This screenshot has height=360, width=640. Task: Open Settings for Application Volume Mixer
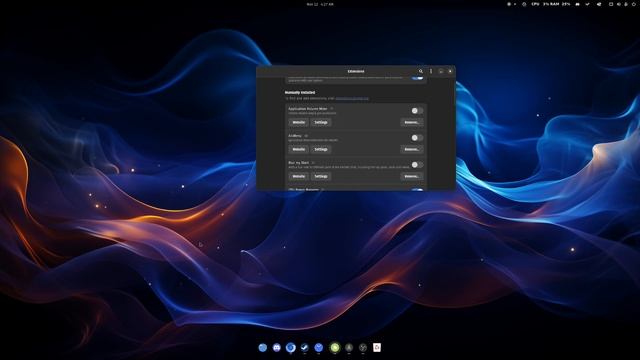[x=321, y=122]
